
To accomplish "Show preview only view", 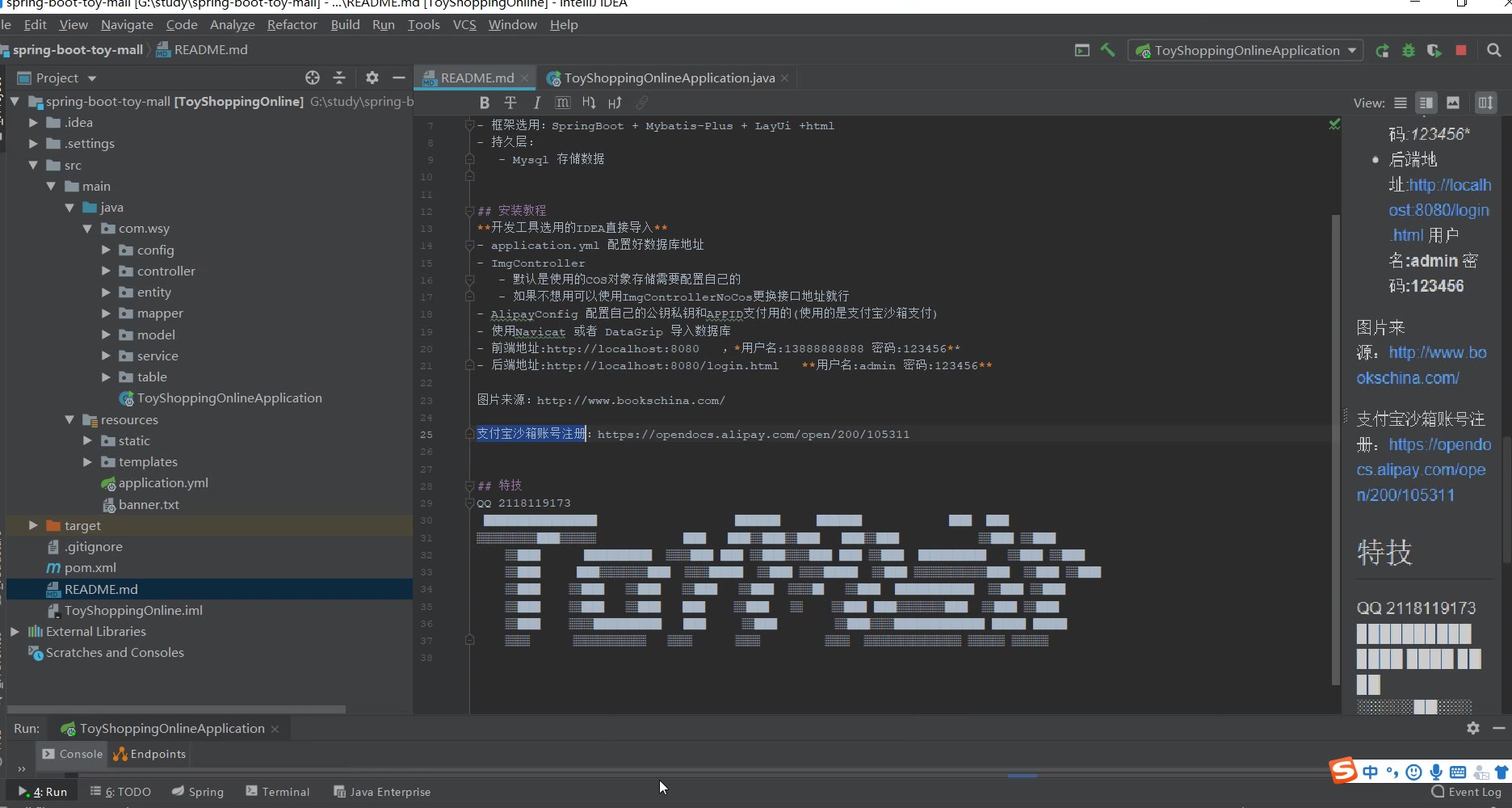I will tap(1453, 103).
